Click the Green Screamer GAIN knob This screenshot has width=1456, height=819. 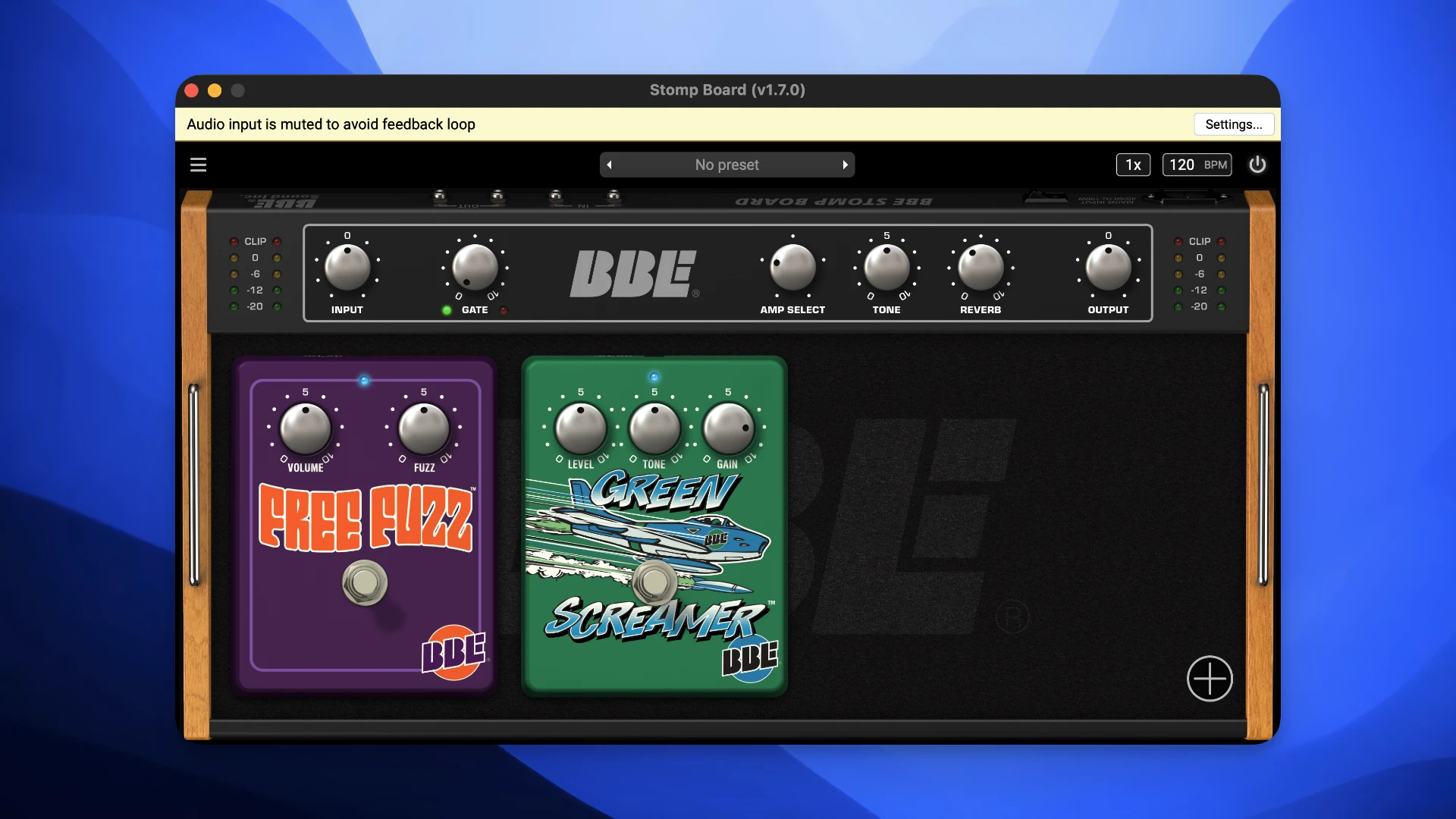(x=728, y=428)
